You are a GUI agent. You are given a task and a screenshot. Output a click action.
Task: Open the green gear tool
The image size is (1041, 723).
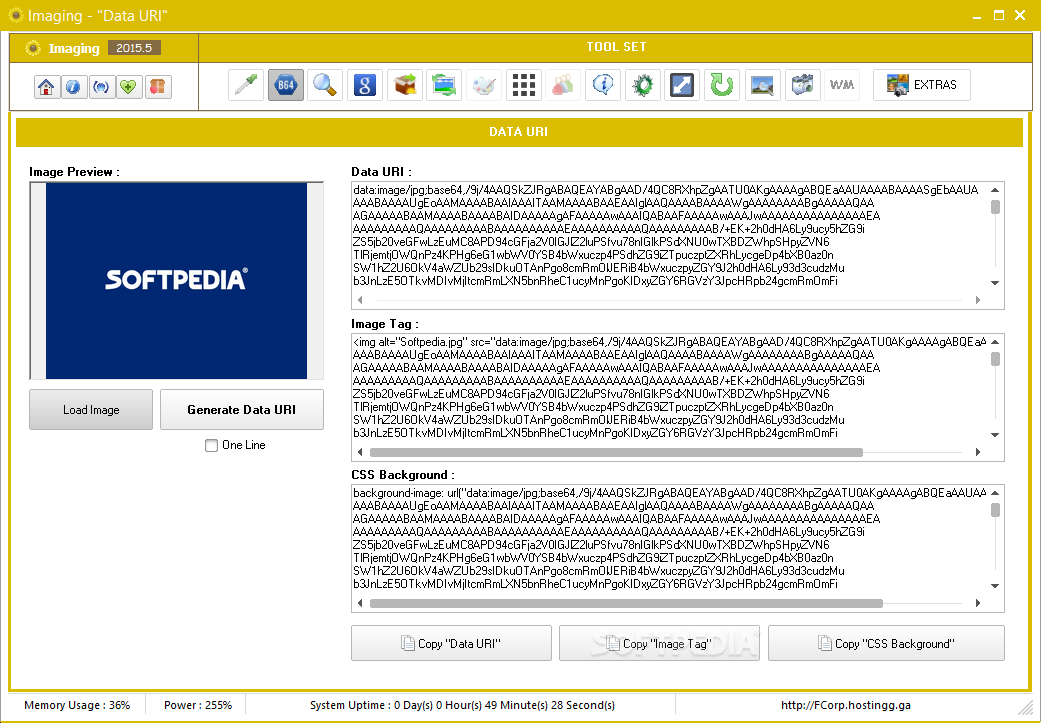click(x=643, y=85)
